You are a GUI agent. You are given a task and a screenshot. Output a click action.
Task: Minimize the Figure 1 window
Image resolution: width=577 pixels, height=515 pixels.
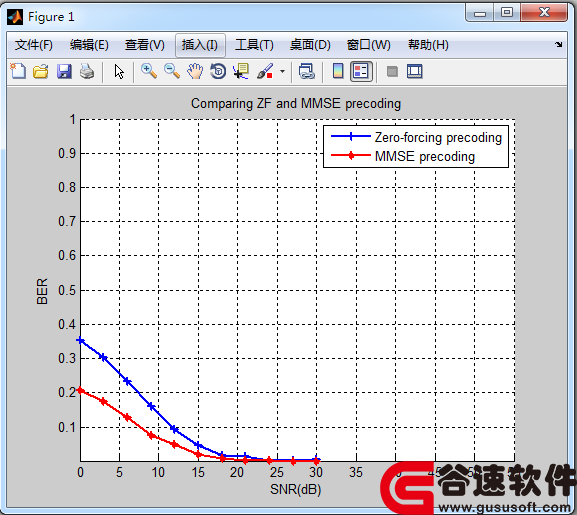(480, 13)
